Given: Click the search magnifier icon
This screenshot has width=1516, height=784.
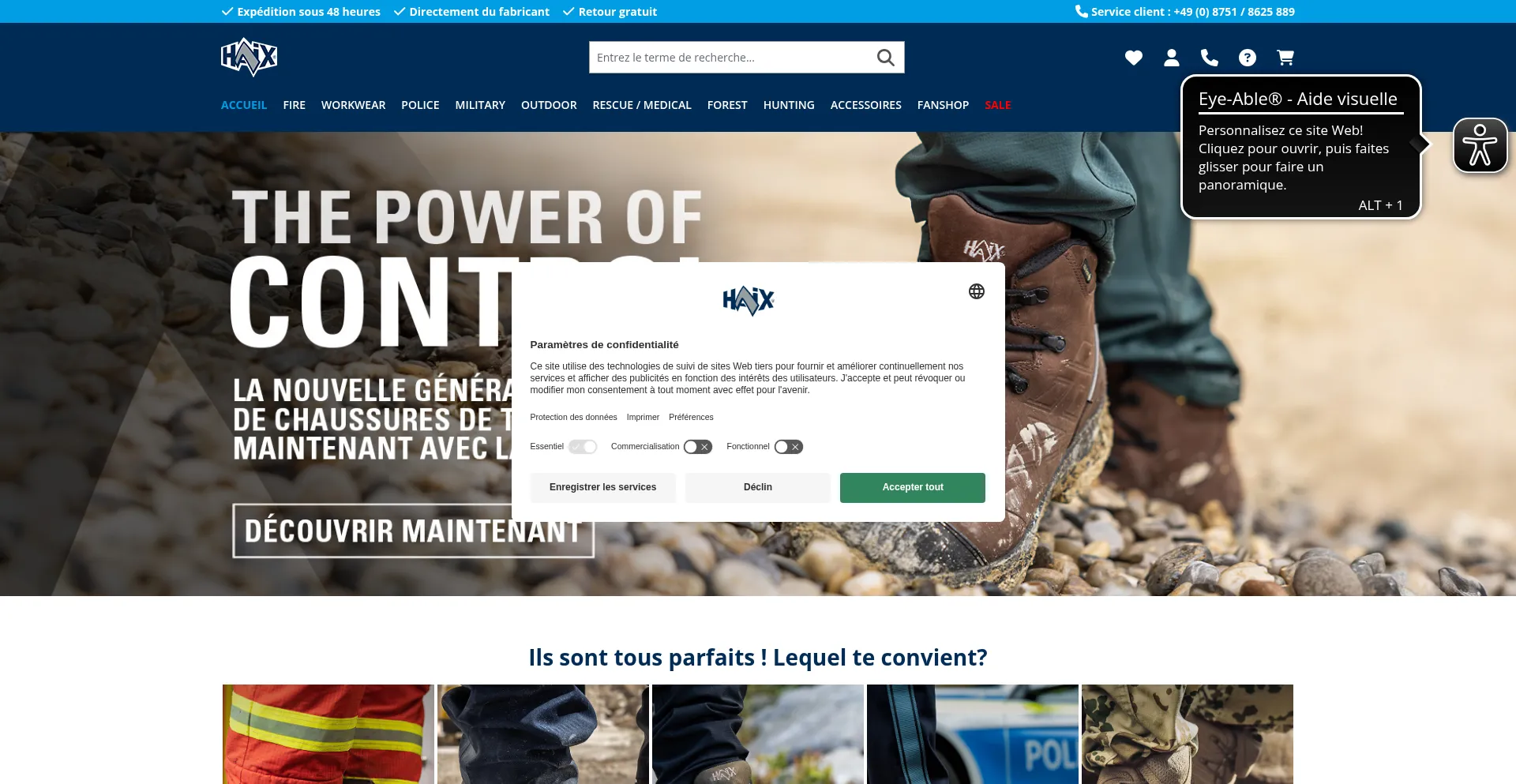Looking at the screenshot, I should coord(885,58).
